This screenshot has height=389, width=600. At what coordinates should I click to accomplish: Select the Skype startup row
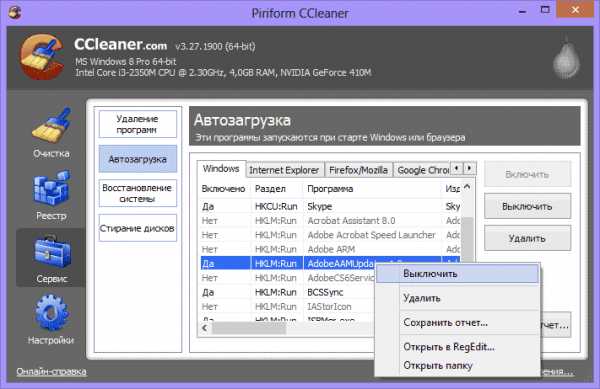point(330,207)
